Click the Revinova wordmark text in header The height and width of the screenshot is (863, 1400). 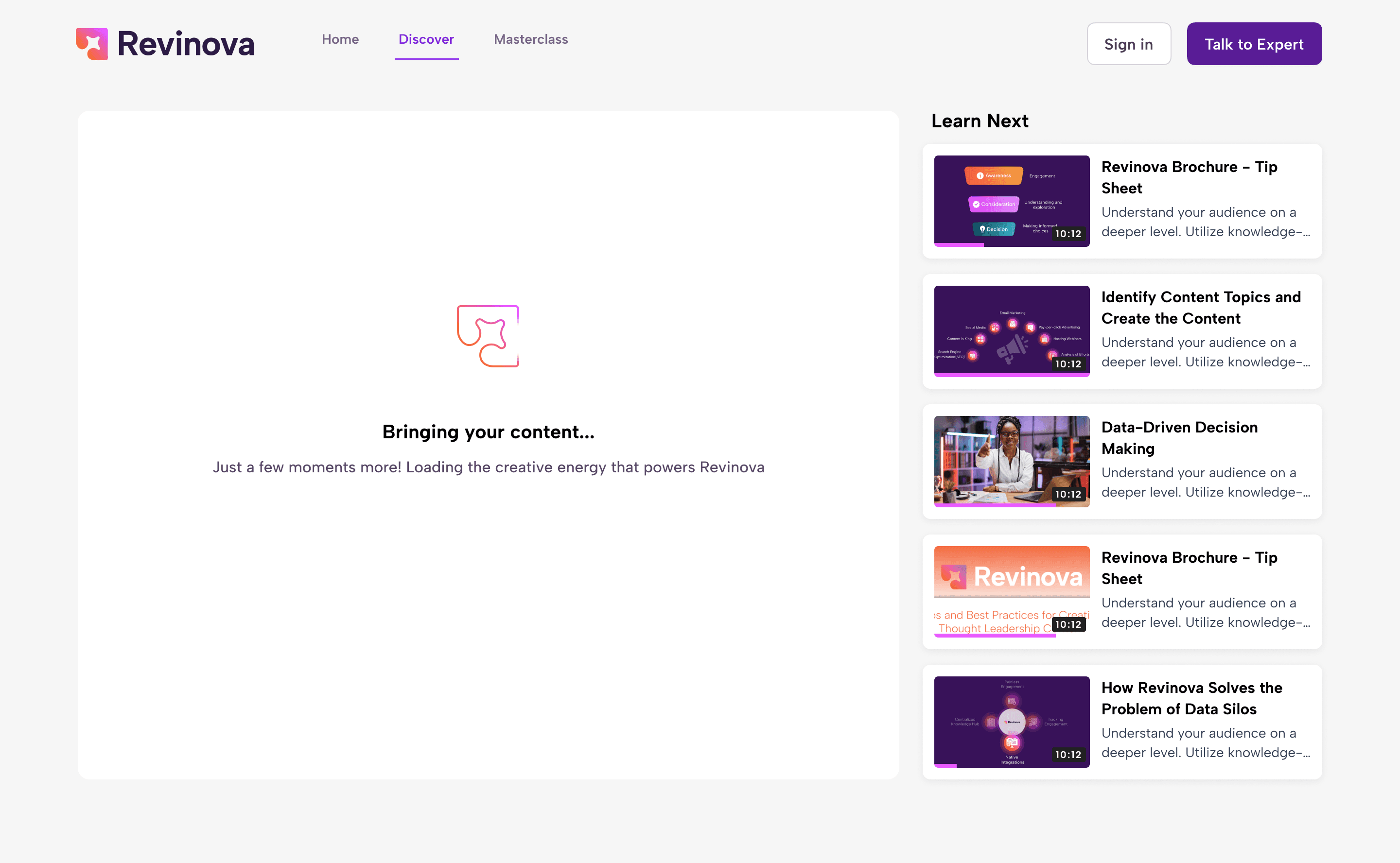[x=186, y=44]
